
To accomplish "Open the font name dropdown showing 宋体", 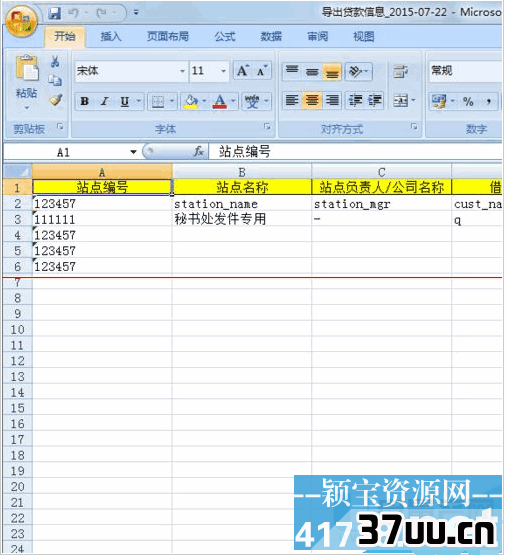I will pos(131,71).
